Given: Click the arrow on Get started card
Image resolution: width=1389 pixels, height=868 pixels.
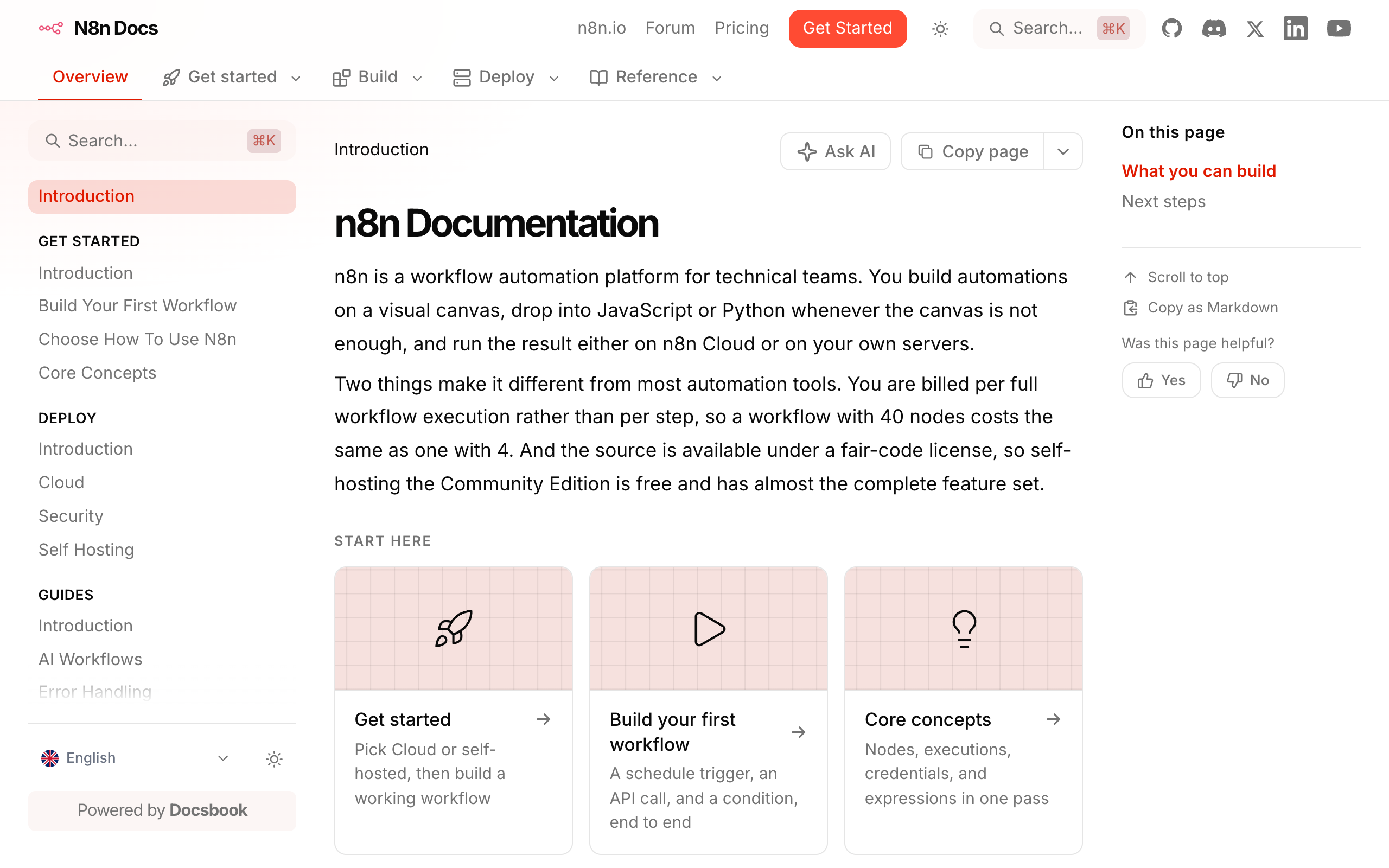Looking at the screenshot, I should coord(543,719).
